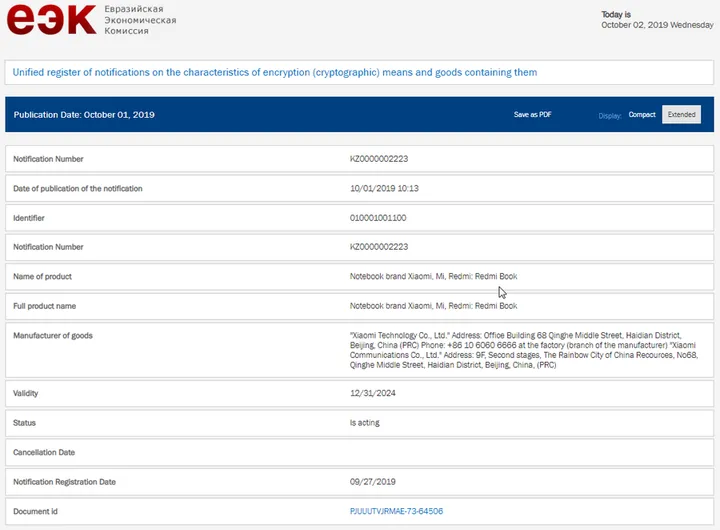
Task: Click Save as PDF
Action: tap(532, 114)
